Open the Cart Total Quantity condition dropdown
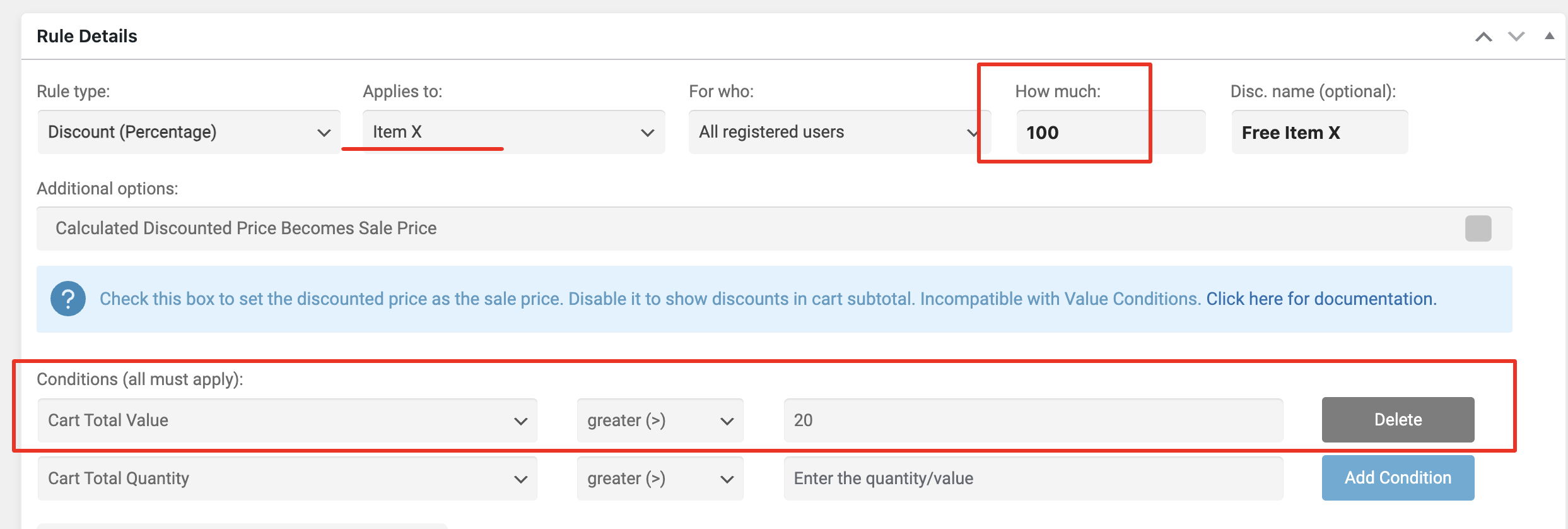The image size is (1568, 529). click(x=288, y=478)
